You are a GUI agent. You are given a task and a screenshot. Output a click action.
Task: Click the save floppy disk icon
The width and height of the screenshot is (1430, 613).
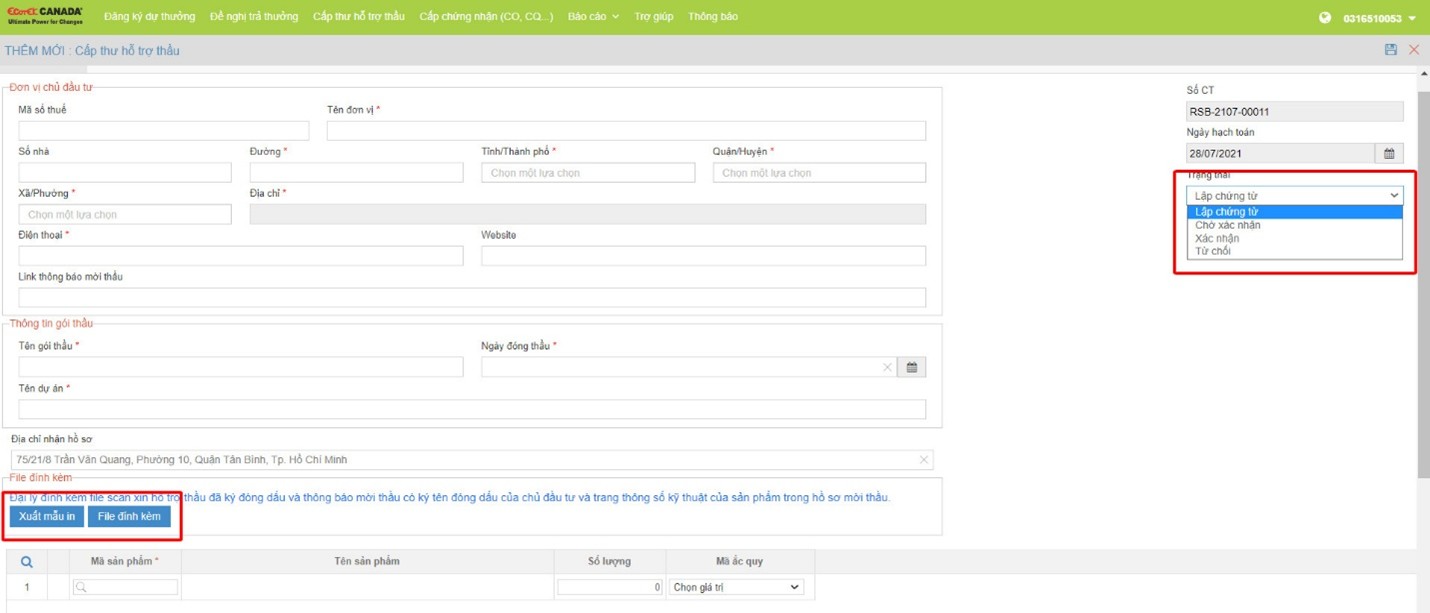(1391, 50)
